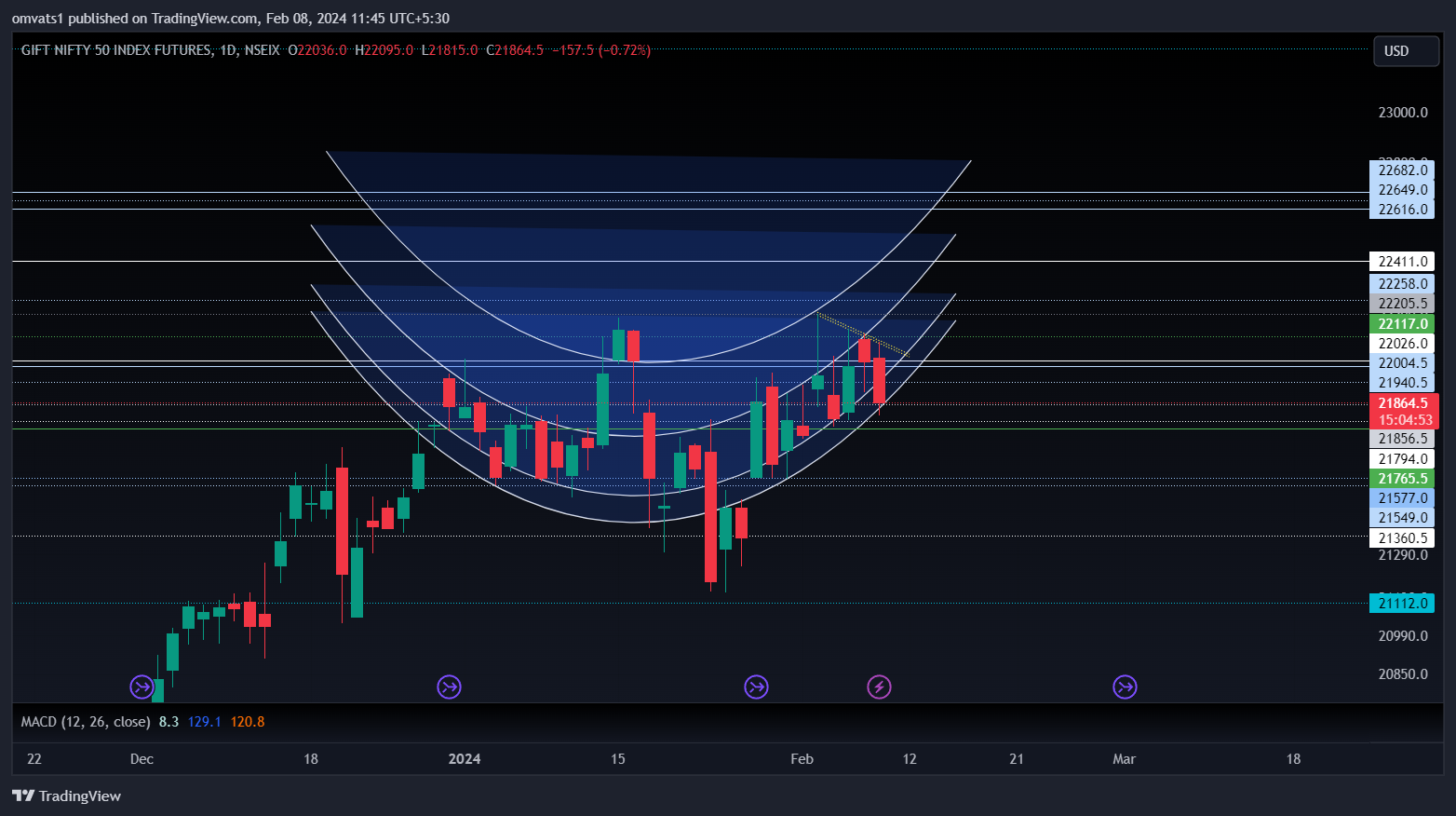The height and width of the screenshot is (816, 1456).
Task: Click the 1D interval in chart header
Action: pyautogui.click(x=228, y=50)
